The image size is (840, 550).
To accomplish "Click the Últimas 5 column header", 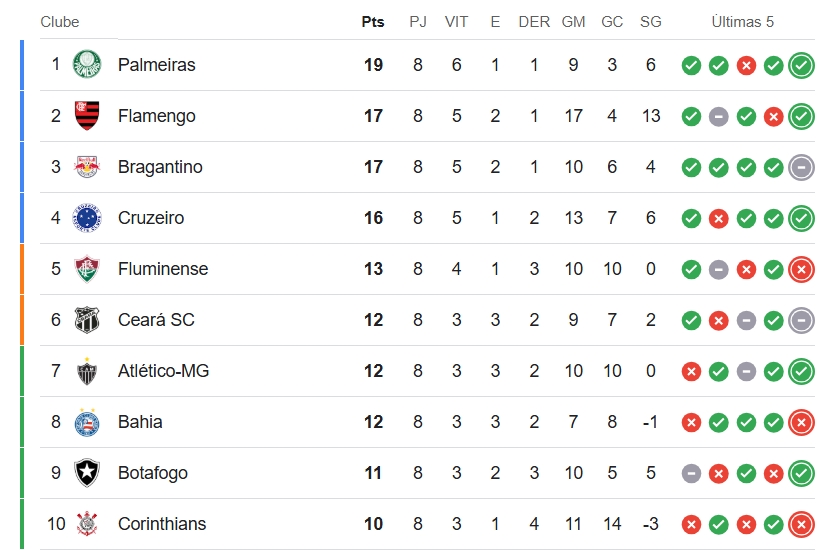I will point(742,22).
